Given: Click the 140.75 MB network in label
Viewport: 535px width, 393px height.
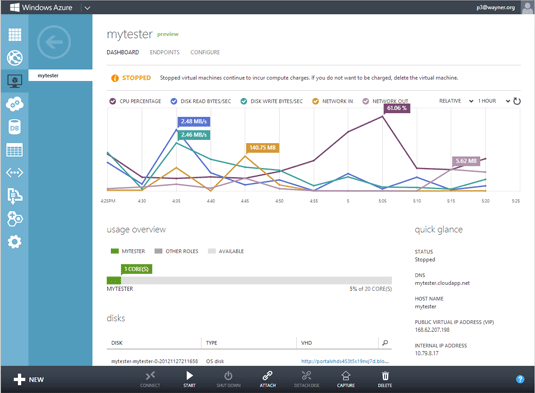Looking at the screenshot, I should [x=262, y=148].
